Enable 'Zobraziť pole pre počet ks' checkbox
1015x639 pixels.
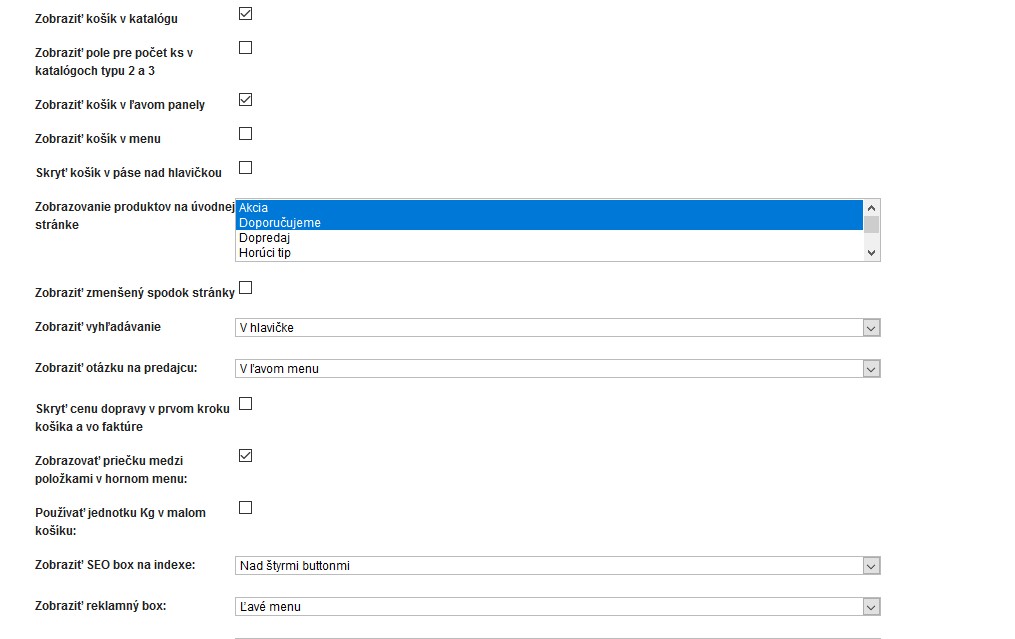coord(245,48)
